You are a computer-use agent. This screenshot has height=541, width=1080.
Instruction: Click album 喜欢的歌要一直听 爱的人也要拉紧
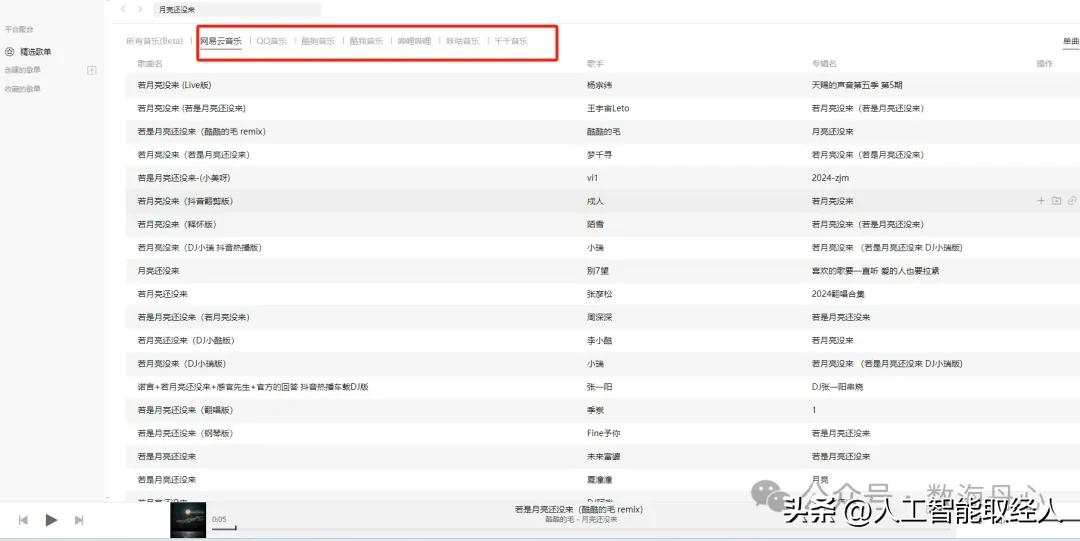(x=875, y=271)
